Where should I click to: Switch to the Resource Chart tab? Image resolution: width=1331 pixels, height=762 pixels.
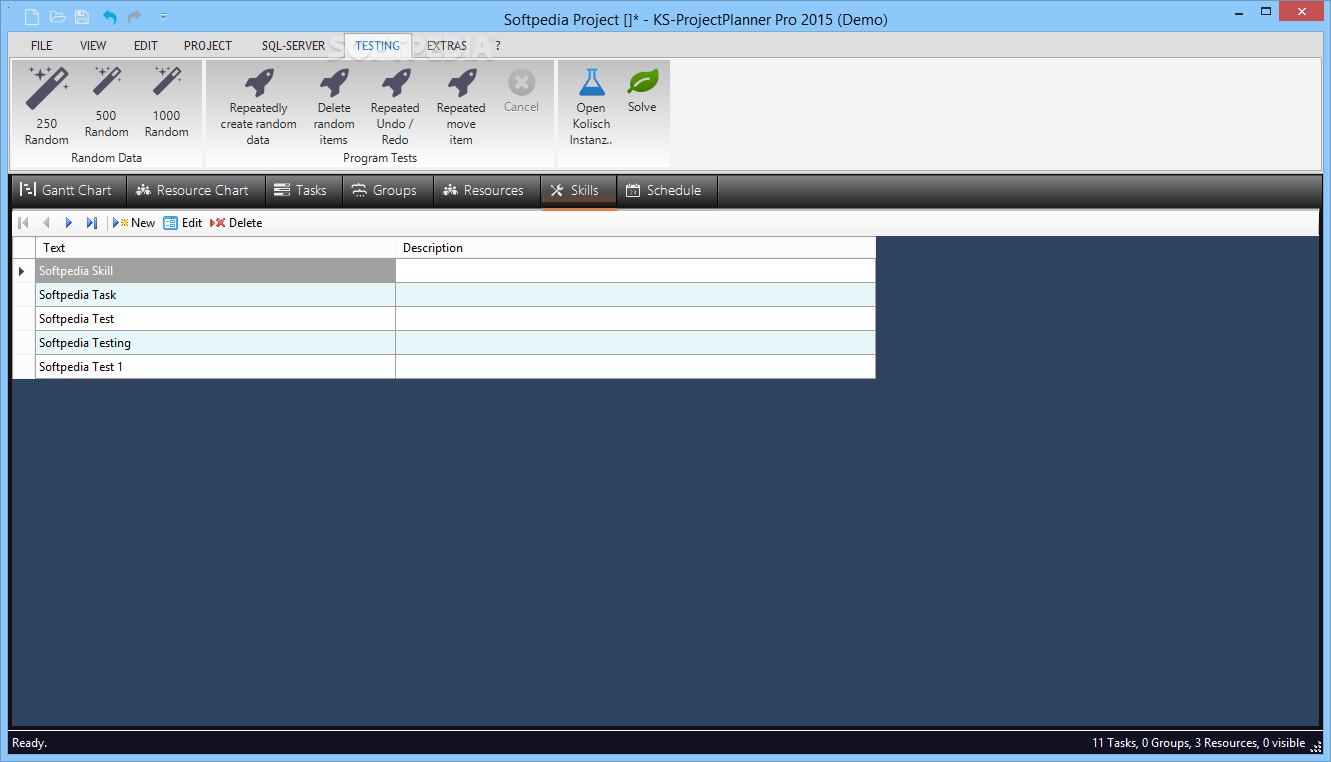[x=196, y=190]
